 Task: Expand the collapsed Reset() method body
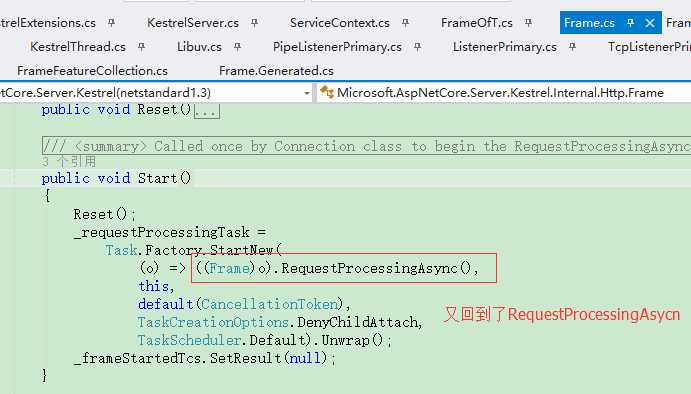(x=207, y=111)
